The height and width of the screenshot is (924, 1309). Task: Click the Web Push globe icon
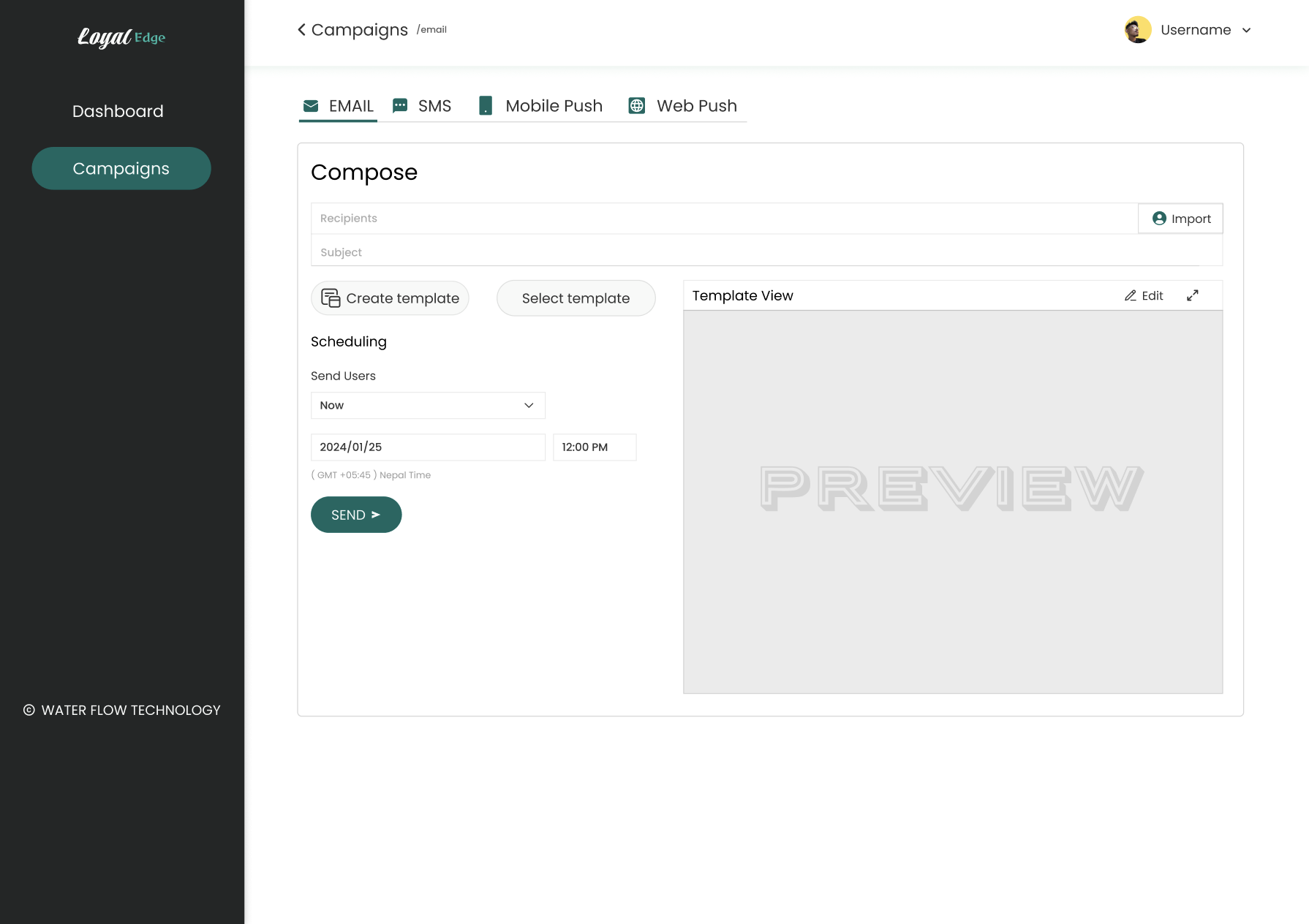click(x=637, y=106)
